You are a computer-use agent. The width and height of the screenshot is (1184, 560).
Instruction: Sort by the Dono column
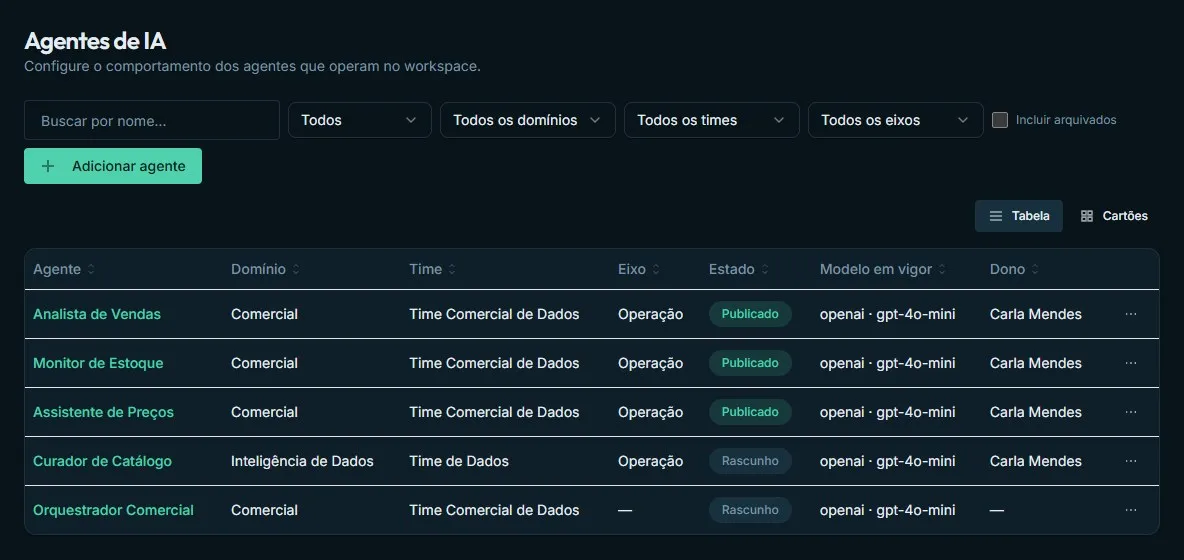(x=1014, y=269)
